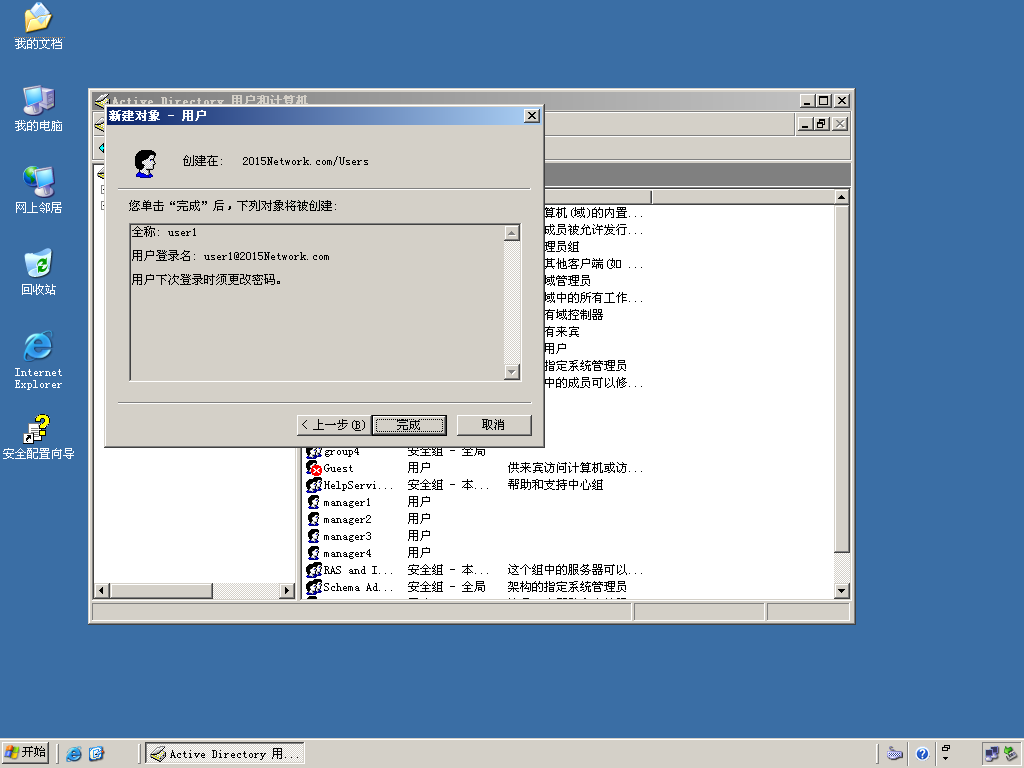
Task: Click the second quick launch icon
Action: tap(96, 754)
